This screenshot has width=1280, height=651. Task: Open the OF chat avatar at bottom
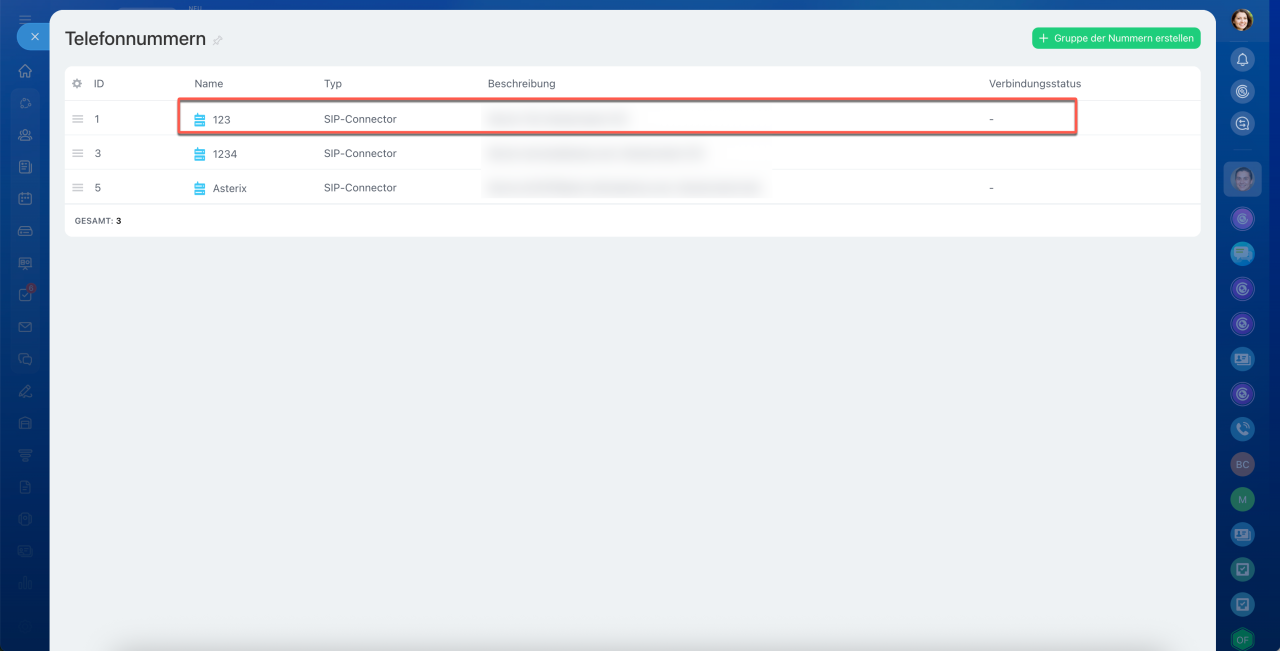pos(1242,639)
